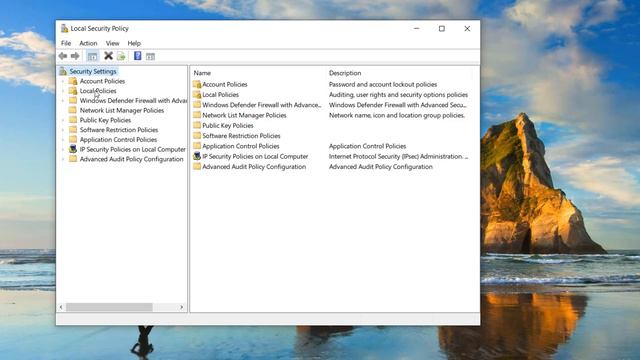
Task: Click the Back arrow toolbar icon
Action: 63,56
